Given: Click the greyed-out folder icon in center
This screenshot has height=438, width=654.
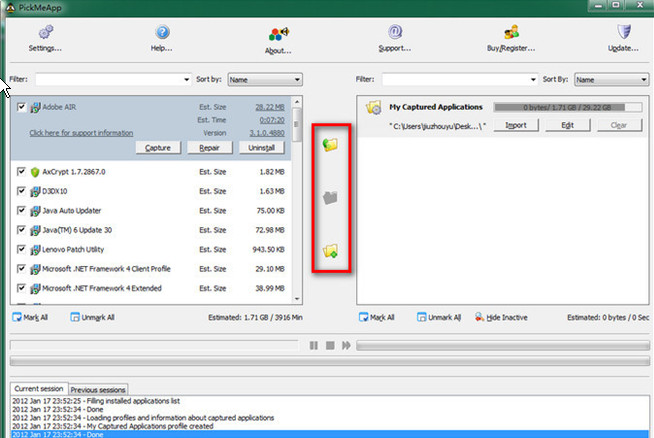Looking at the screenshot, I should [330, 197].
